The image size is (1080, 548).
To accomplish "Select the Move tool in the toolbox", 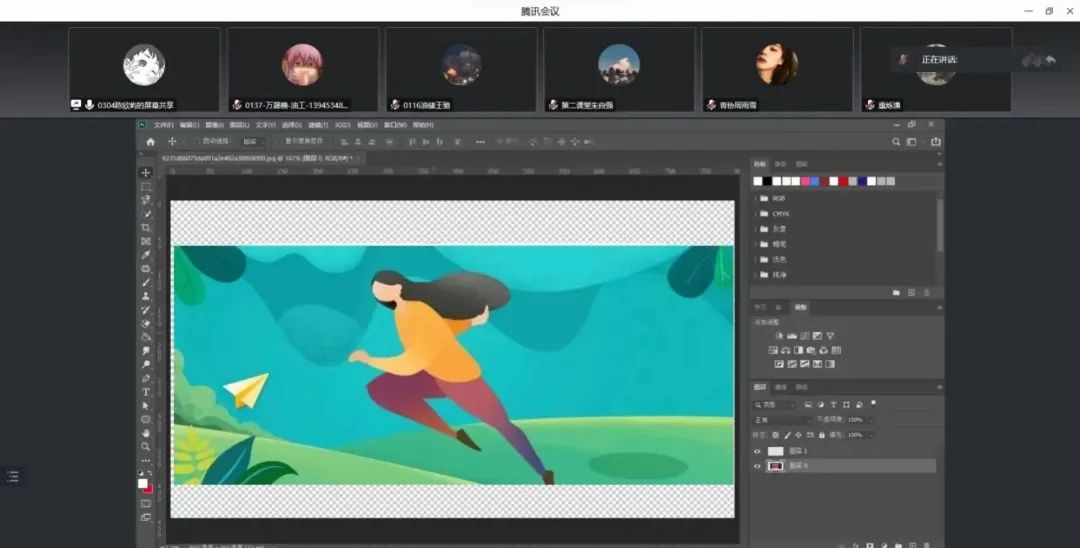I will pos(146,173).
